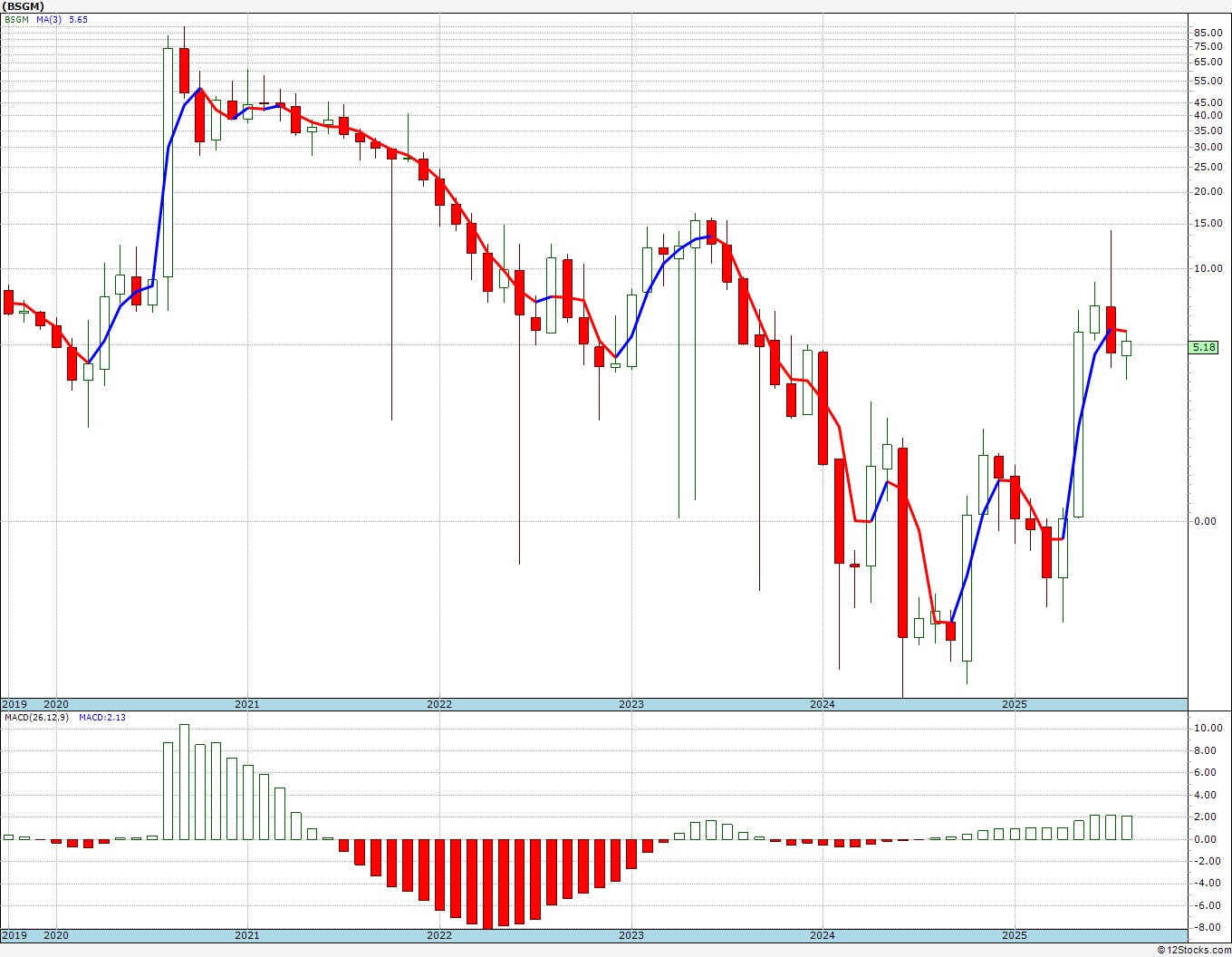Click 2021 on the price chart time axis

(247, 704)
